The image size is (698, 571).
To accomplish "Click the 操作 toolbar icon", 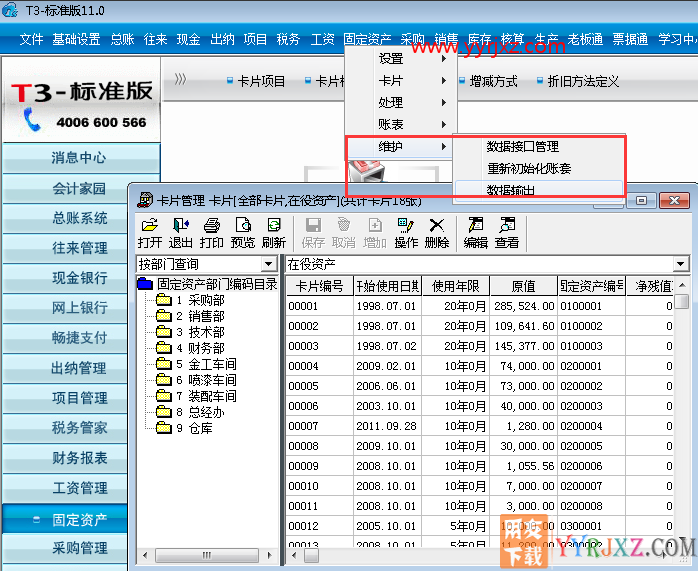I will click(406, 233).
